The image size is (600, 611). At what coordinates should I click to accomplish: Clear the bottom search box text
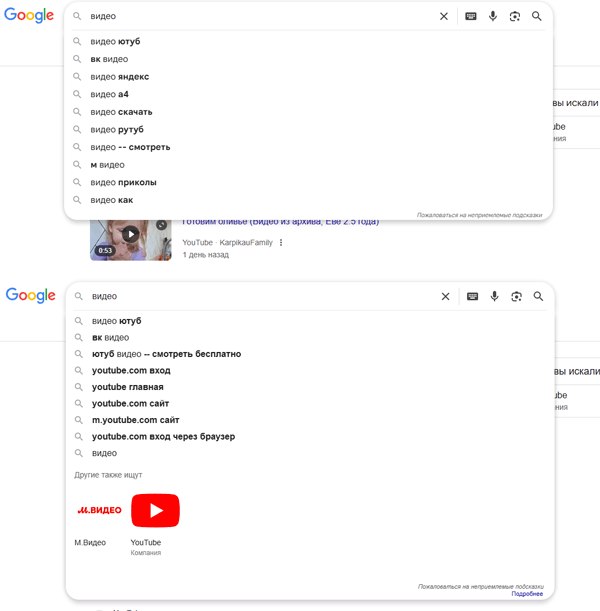click(x=445, y=297)
